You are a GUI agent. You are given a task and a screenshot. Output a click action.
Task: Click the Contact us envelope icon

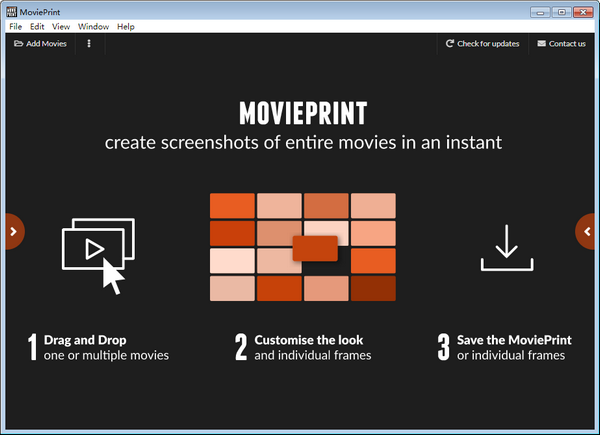click(541, 44)
